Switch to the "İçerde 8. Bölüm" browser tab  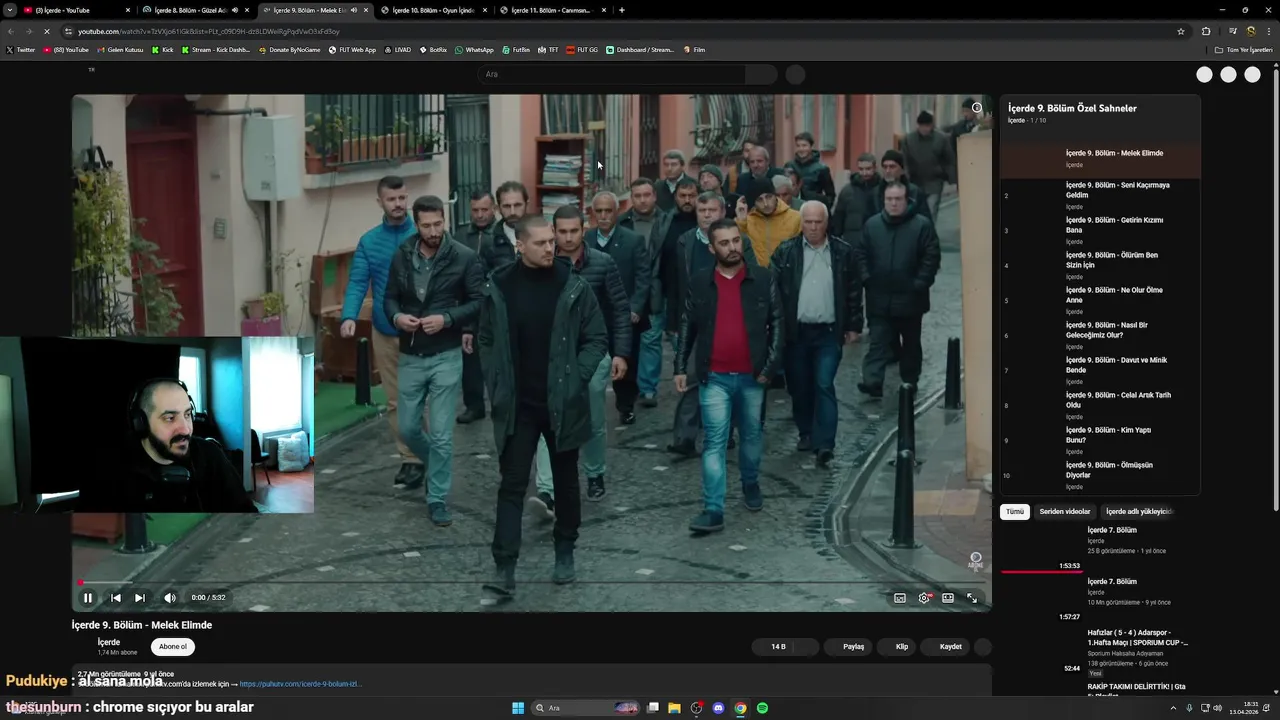click(196, 10)
